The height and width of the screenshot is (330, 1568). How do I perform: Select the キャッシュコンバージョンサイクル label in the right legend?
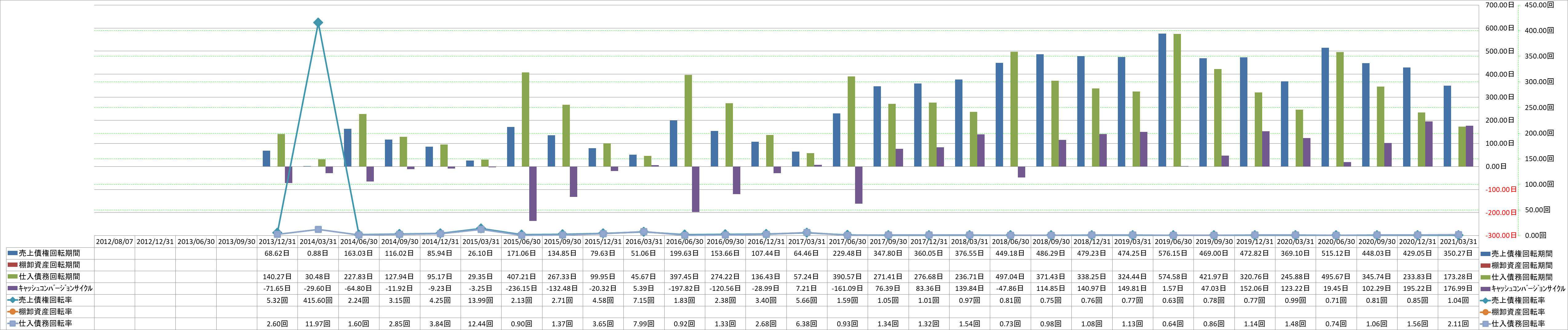[x=1528, y=288]
